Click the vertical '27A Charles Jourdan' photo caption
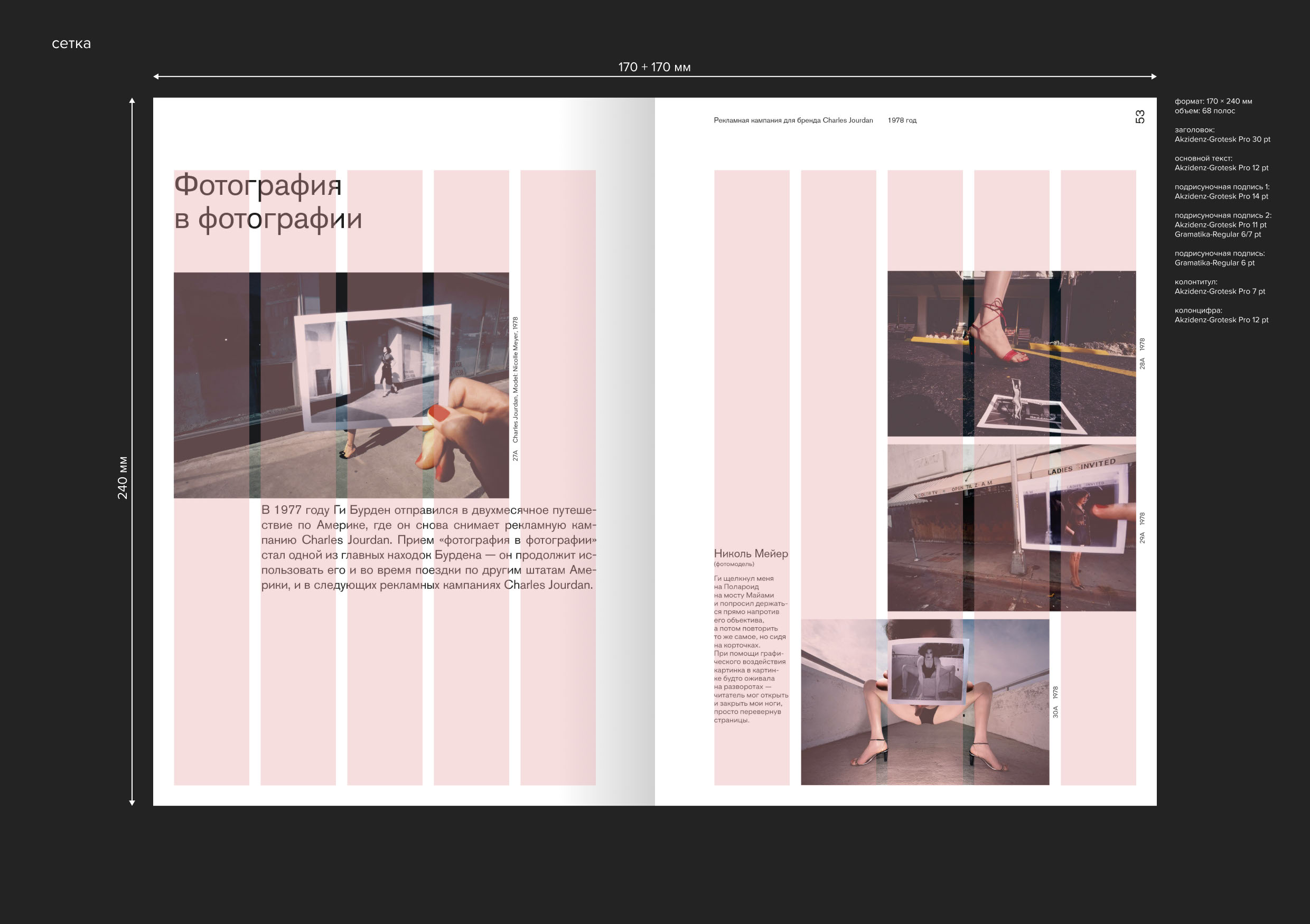 coord(515,389)
